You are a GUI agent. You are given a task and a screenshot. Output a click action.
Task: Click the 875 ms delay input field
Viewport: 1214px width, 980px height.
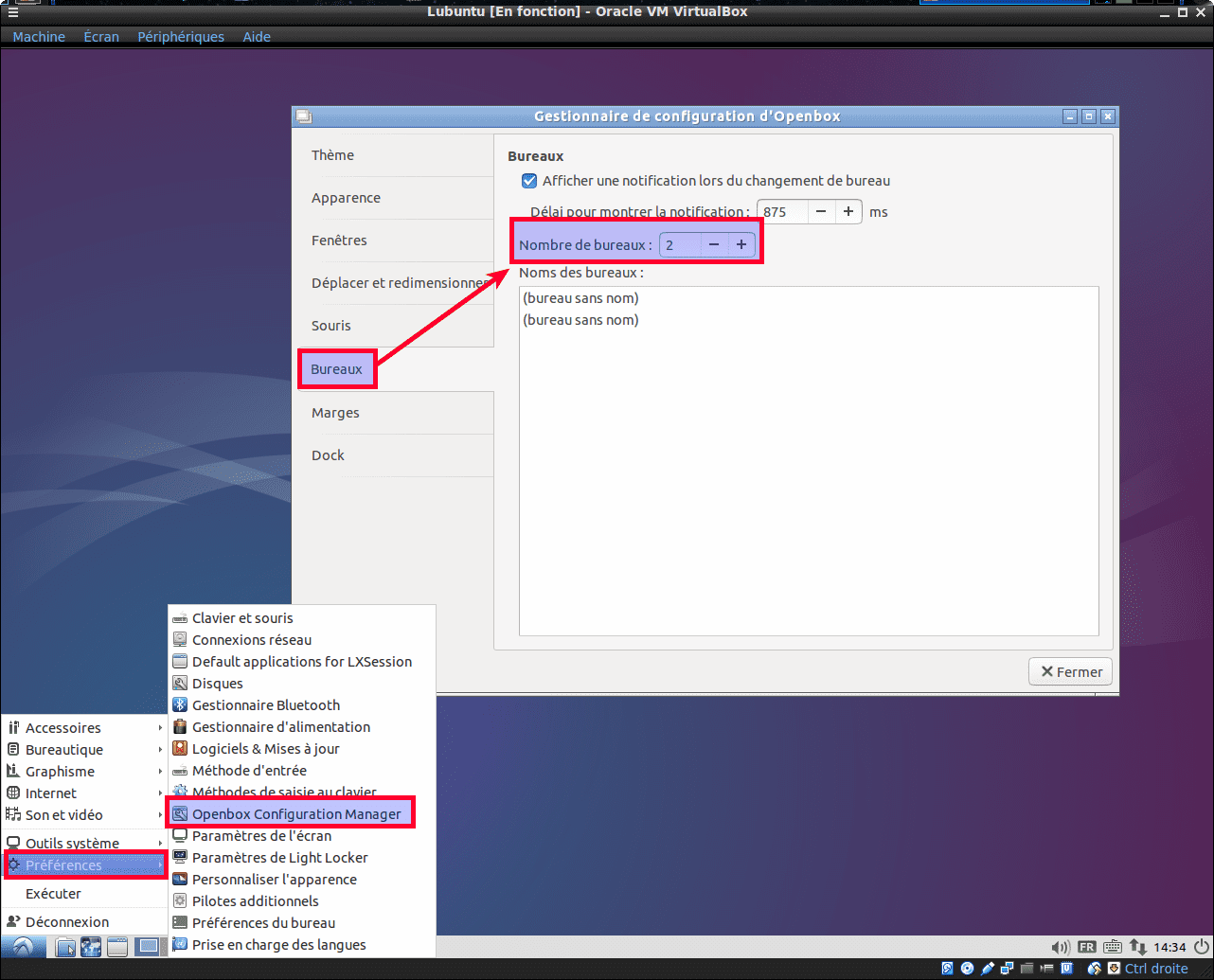(x=782, y=212)
